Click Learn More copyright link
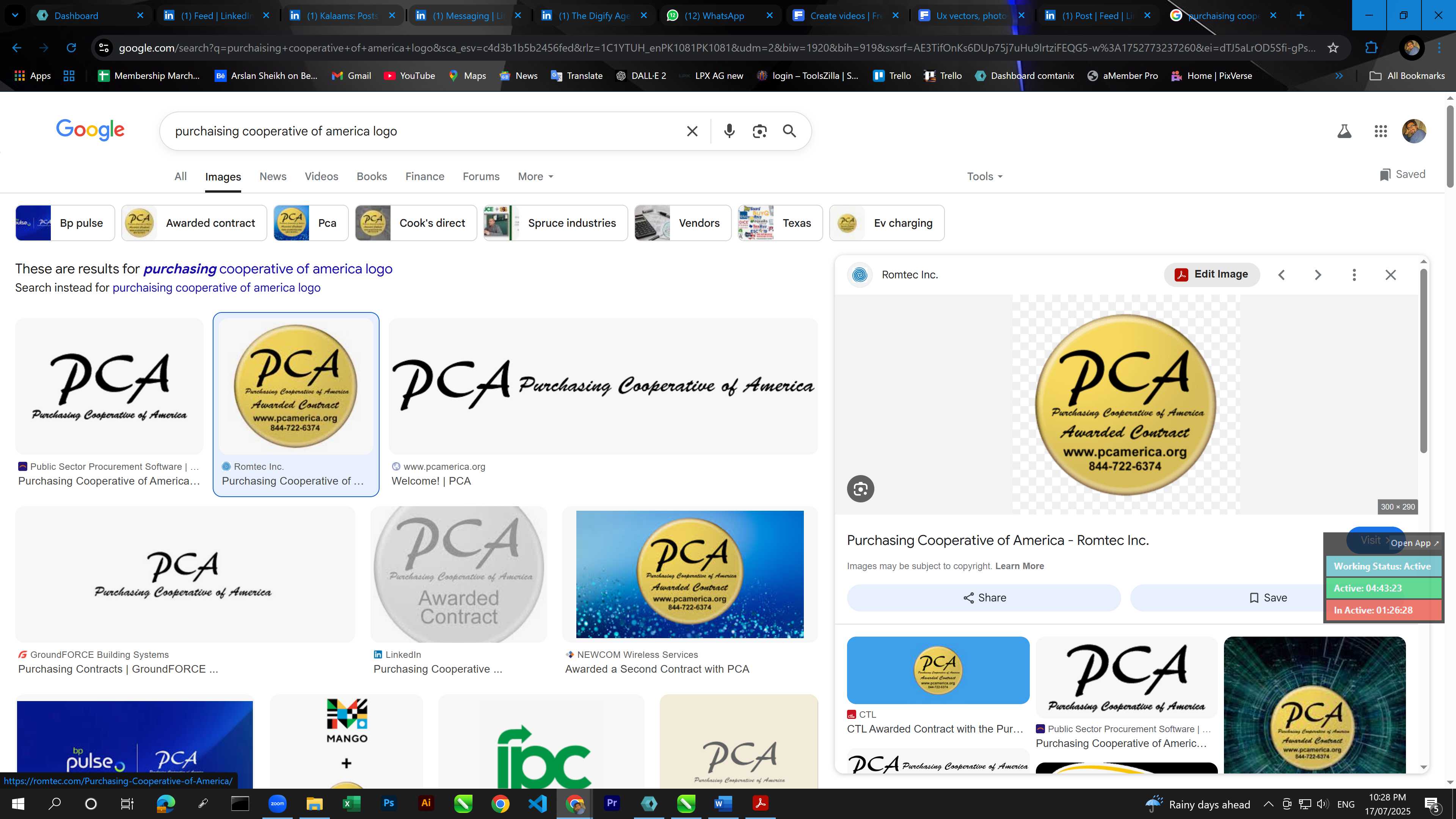This screenshot has width=1456, height=819. [1020, 566]
